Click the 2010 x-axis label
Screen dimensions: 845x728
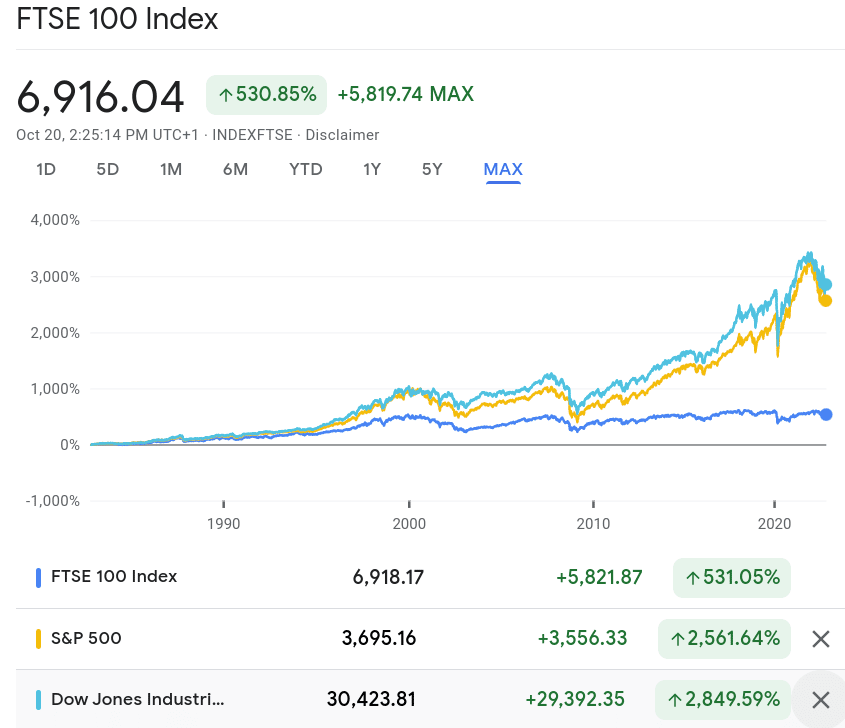[x=593, y=524]
